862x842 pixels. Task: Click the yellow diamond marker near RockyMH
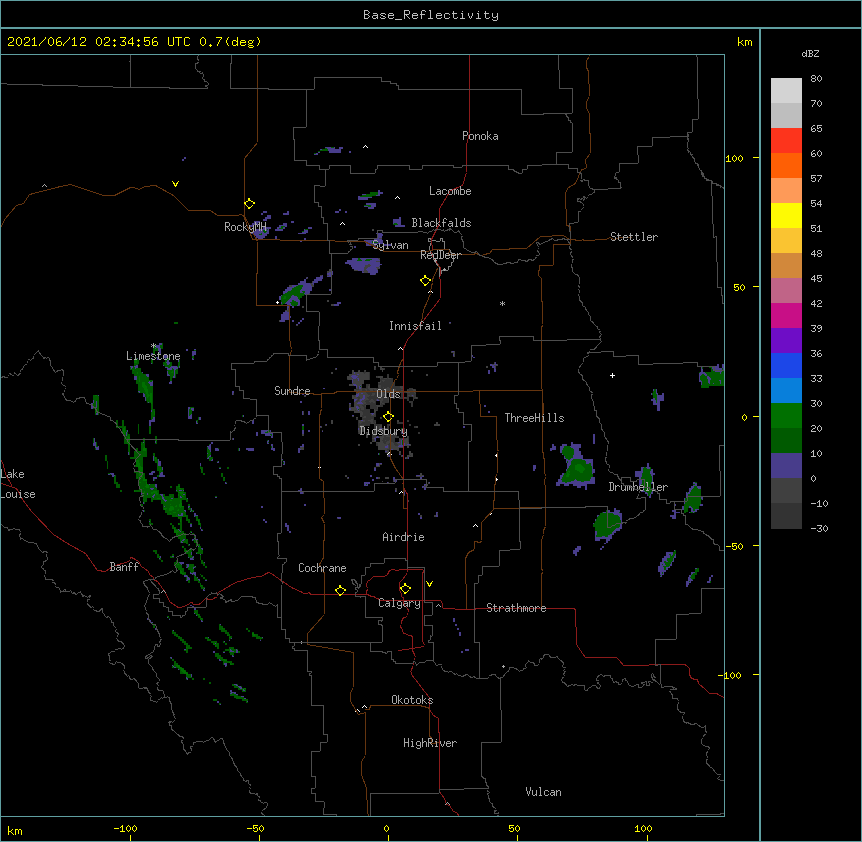tap(250, 204)
